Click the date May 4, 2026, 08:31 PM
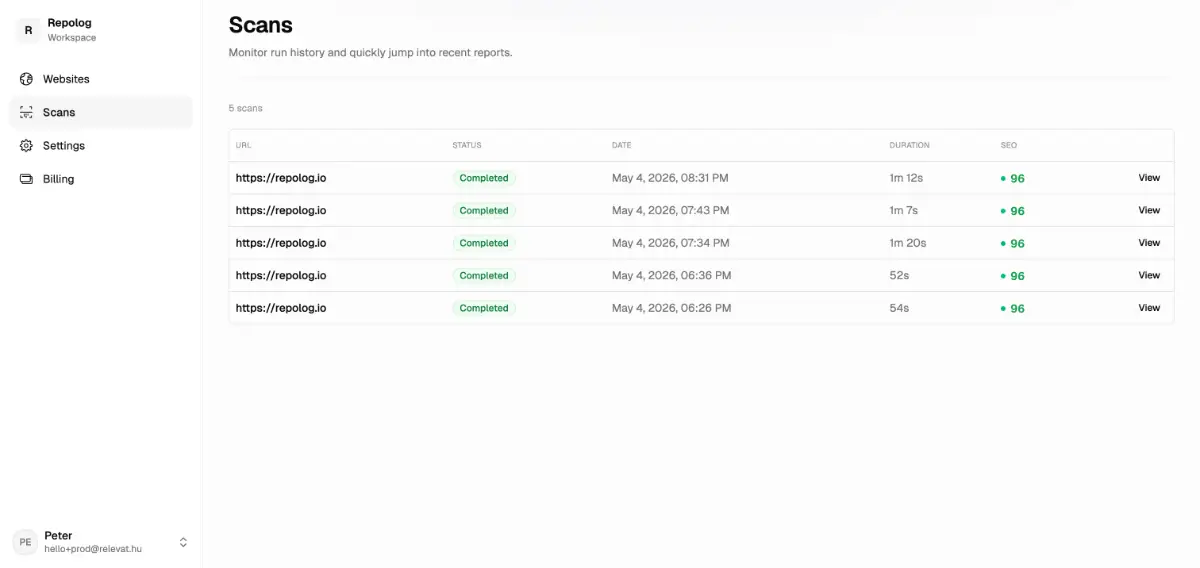Viewport: 1200px width, 568px height. click(x=670, y=178)
